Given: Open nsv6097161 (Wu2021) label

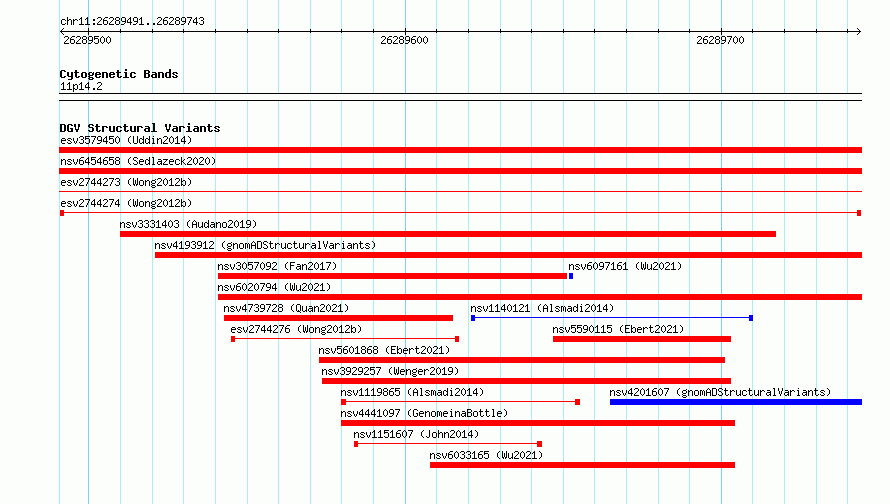Looking at the screenshot, I should pos(625,266).
